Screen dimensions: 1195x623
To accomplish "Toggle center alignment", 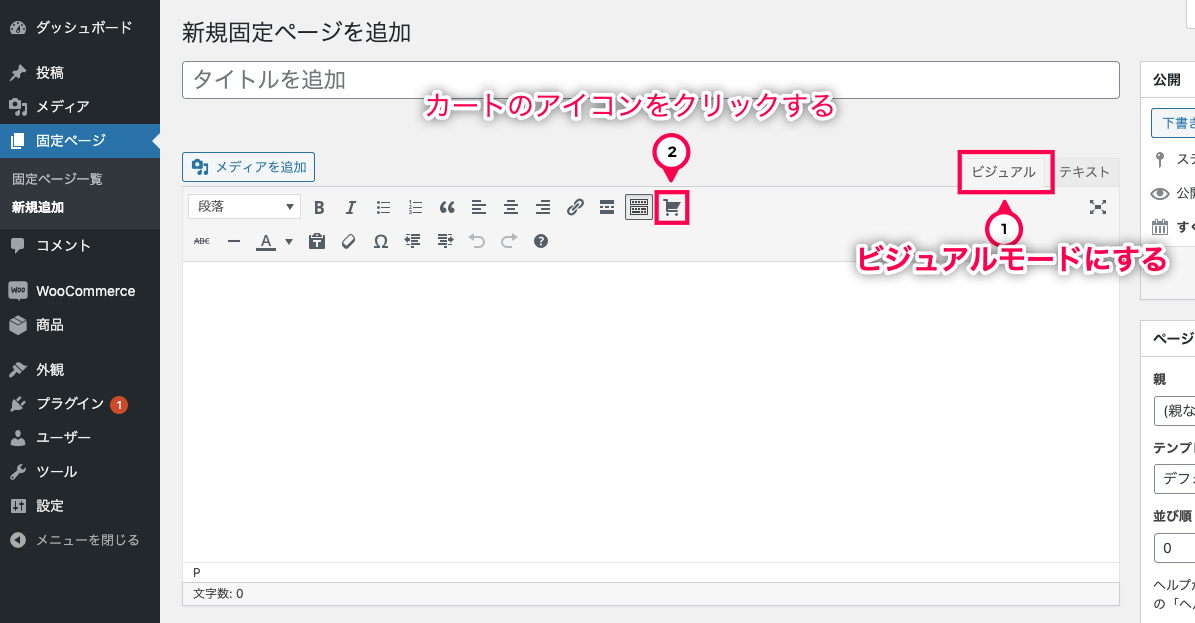I will [x=511, y=208].
